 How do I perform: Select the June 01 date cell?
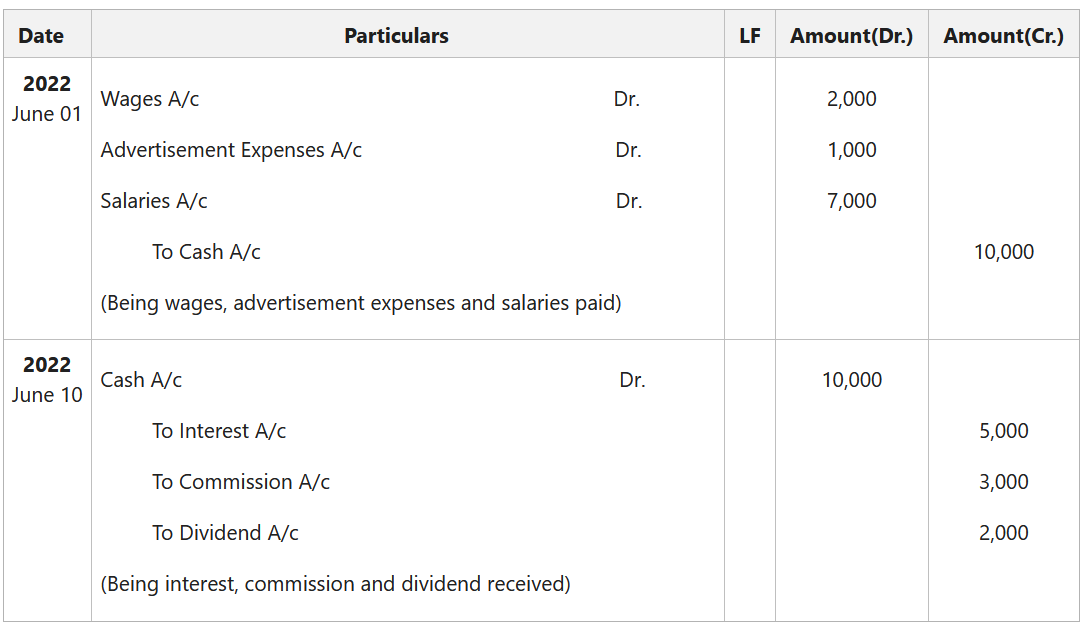(x=47, y=99)
